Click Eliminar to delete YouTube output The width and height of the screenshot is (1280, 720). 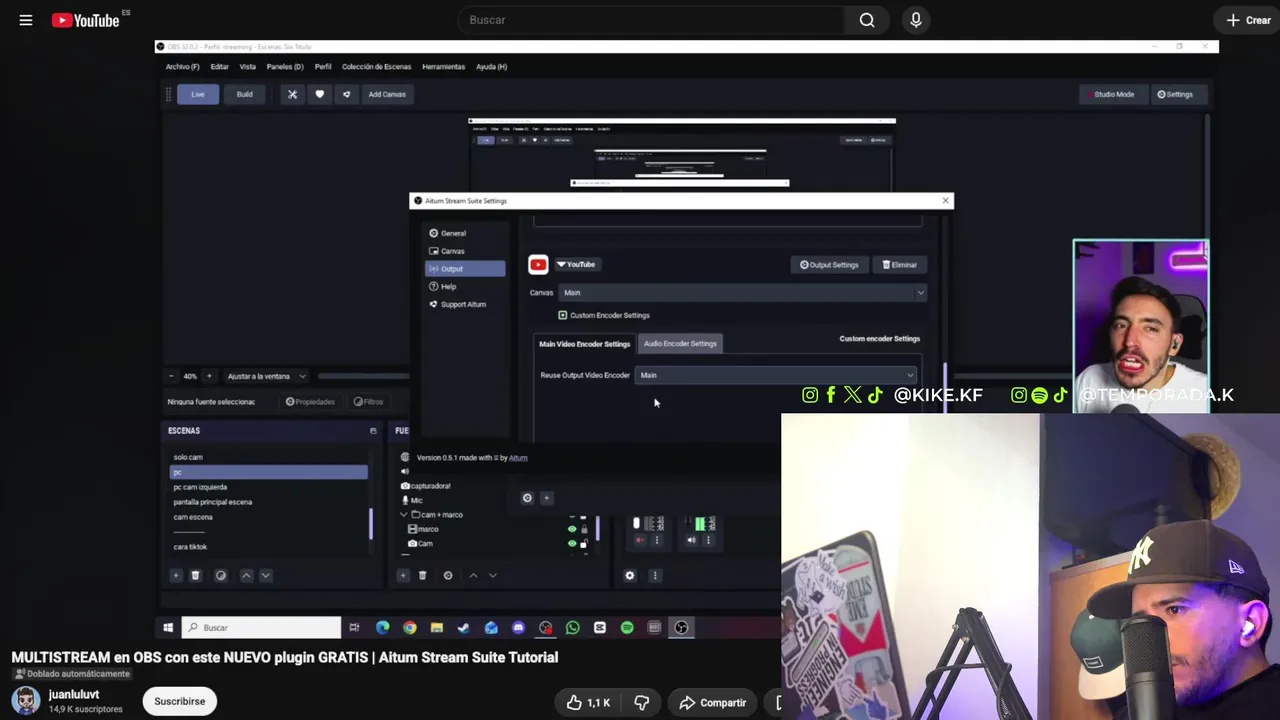click(x=900, y=265)
